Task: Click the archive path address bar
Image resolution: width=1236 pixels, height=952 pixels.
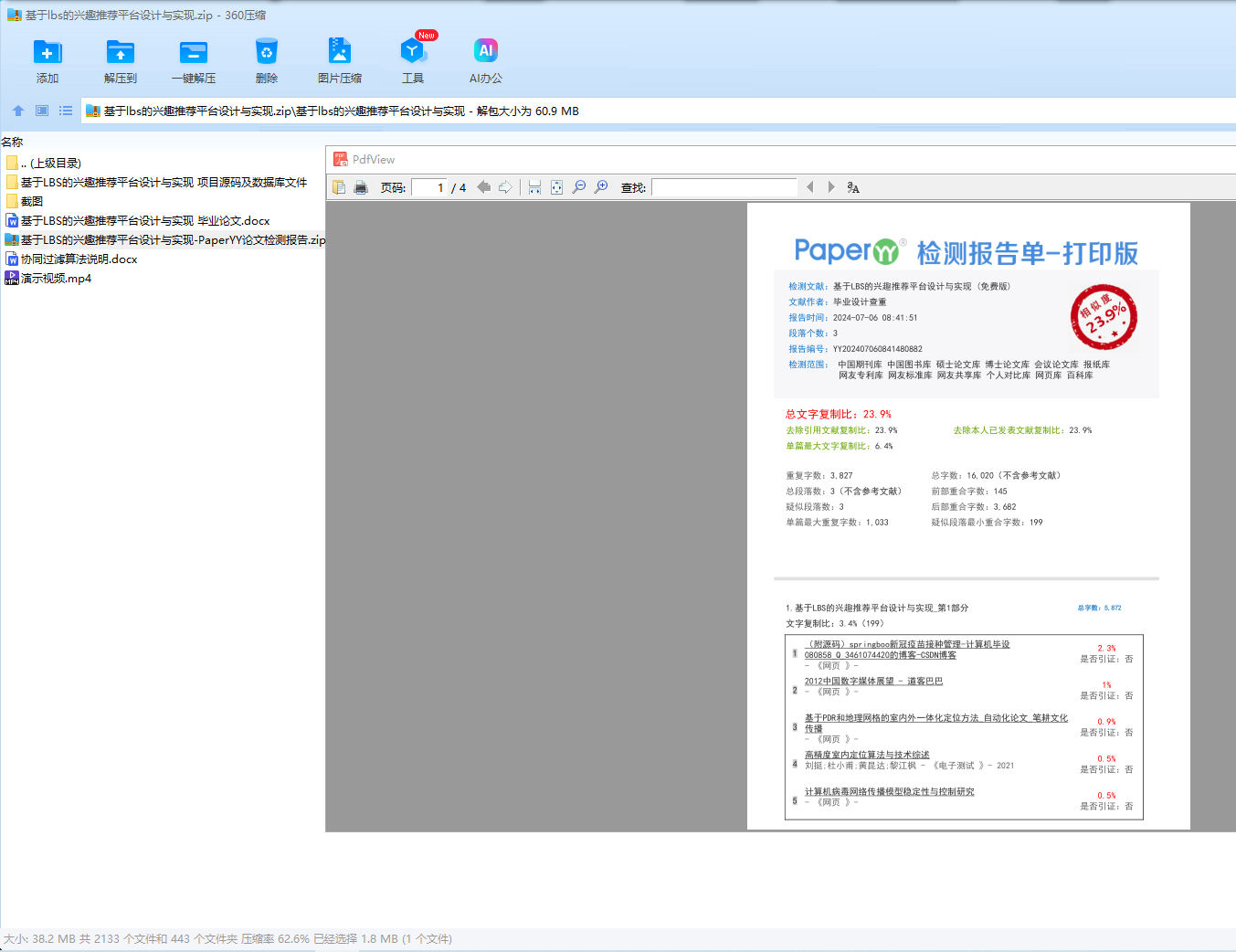Action: point(658,111)
